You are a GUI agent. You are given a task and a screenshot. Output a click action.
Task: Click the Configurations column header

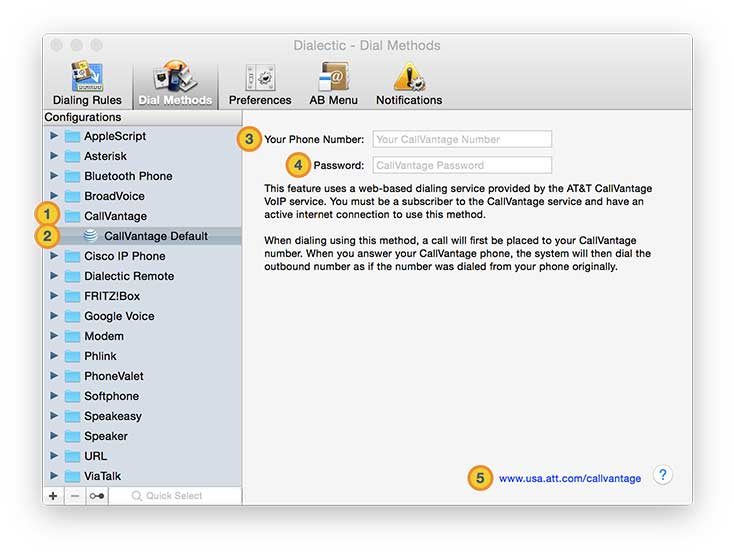coord(142,117)
